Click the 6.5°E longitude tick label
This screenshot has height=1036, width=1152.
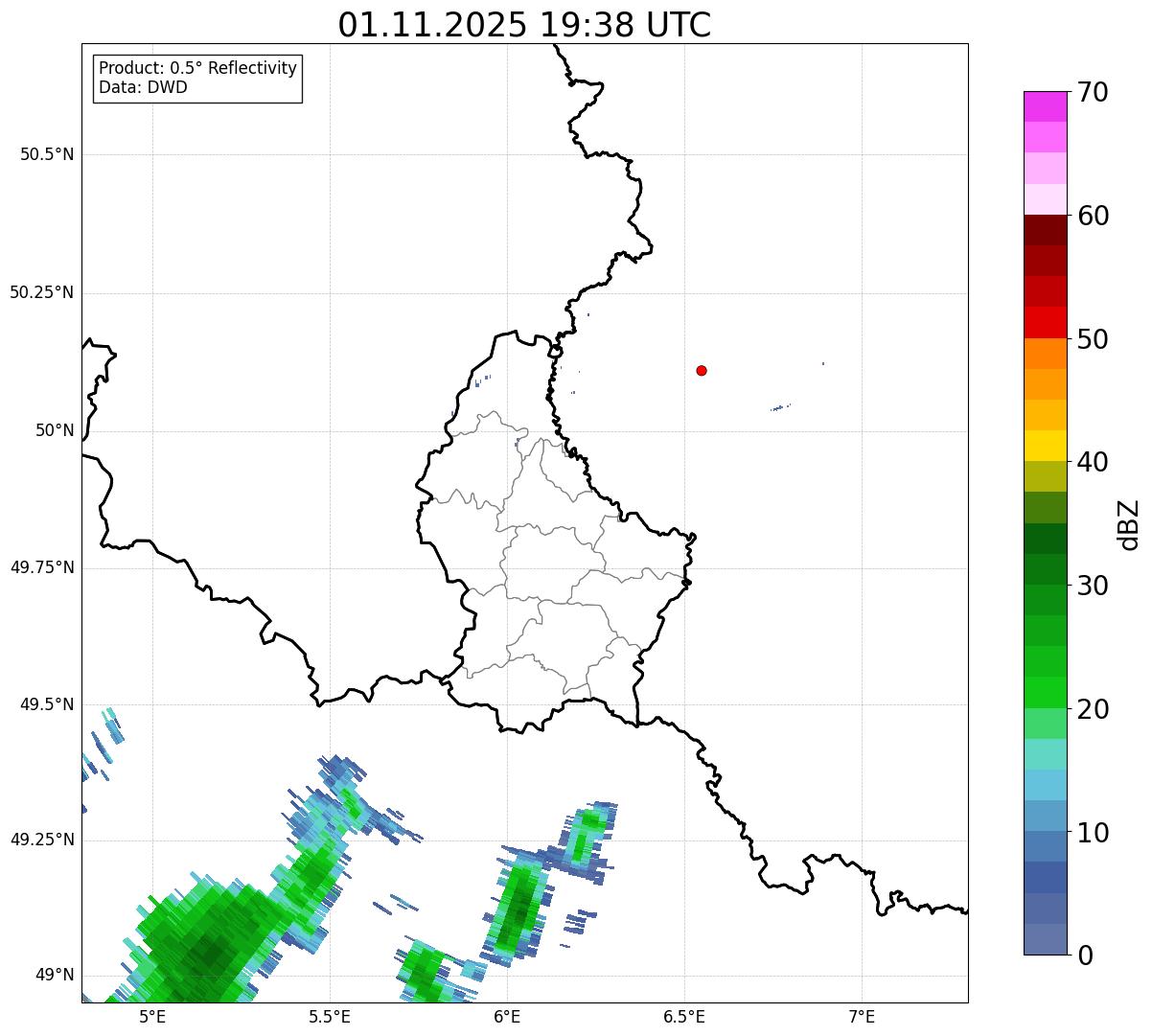click(x=685, y=1017)
